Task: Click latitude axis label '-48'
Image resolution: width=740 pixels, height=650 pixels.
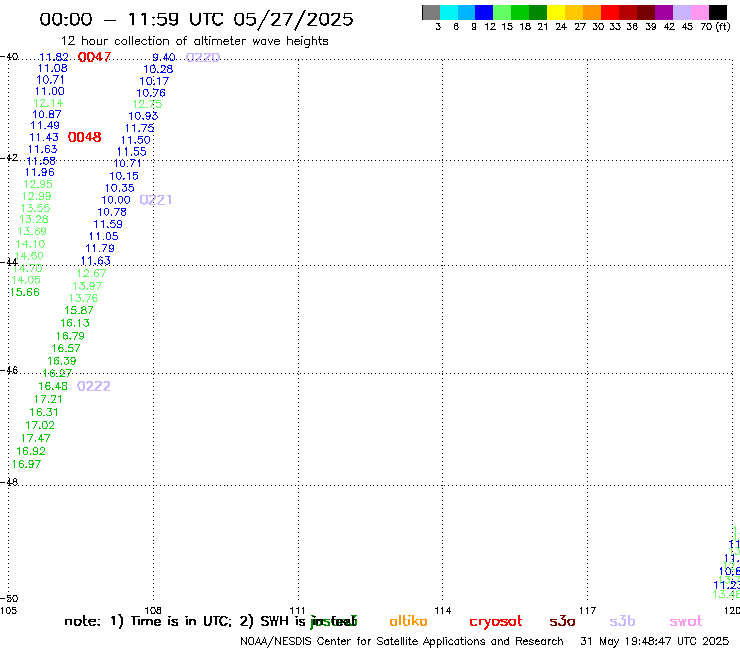Action: (x=9, y=482)
